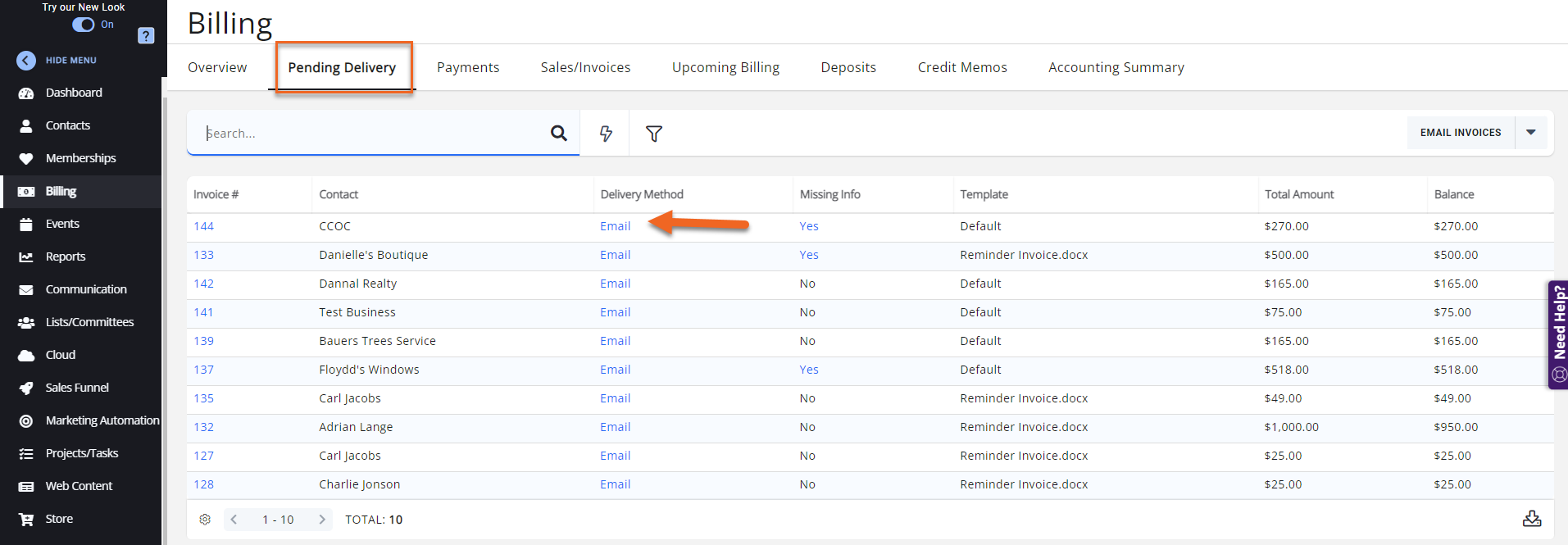Click the Email Invoices button

[x=1460, y=133]
